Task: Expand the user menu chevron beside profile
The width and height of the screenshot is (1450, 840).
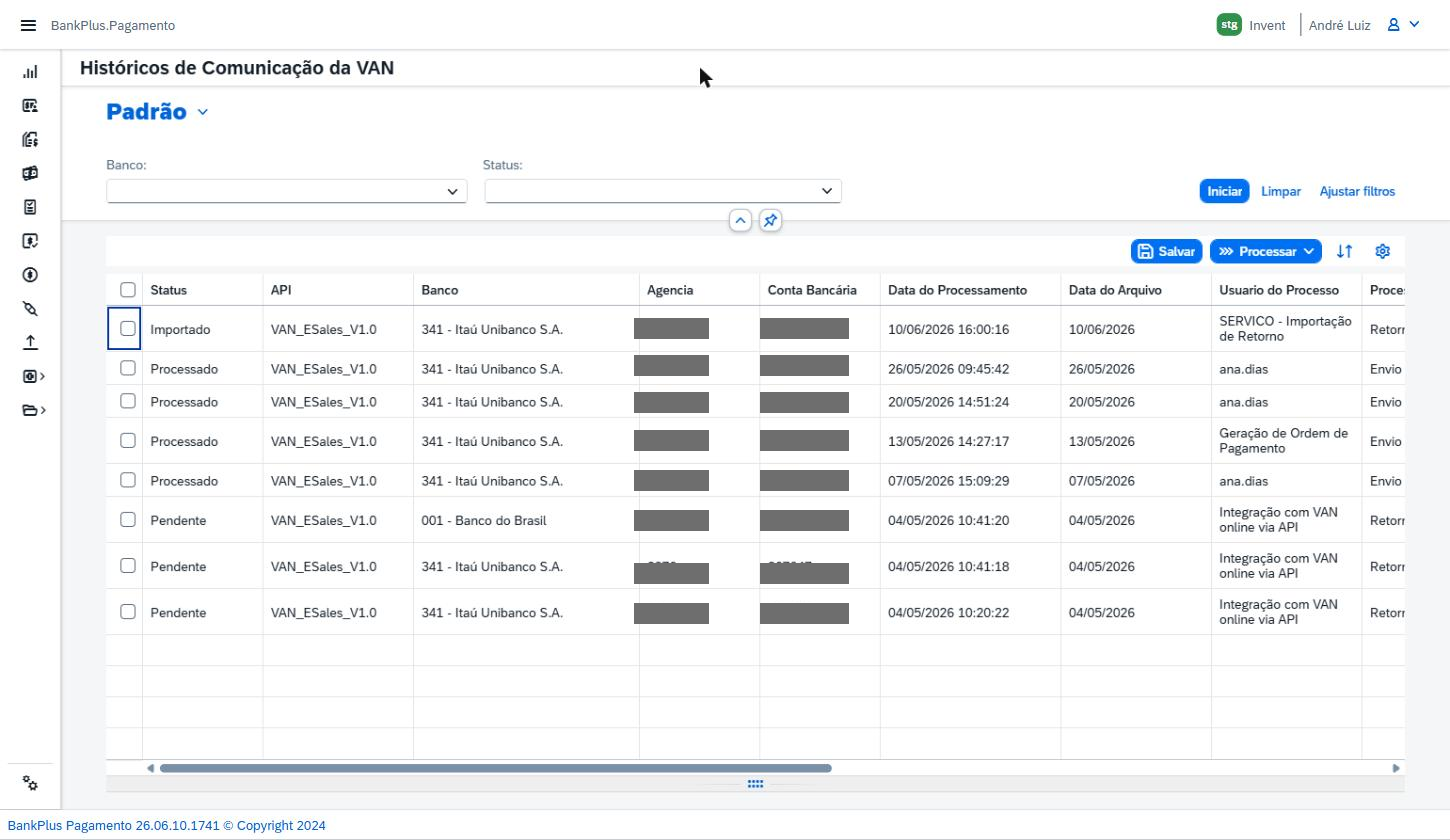Action: point(1414,25)
